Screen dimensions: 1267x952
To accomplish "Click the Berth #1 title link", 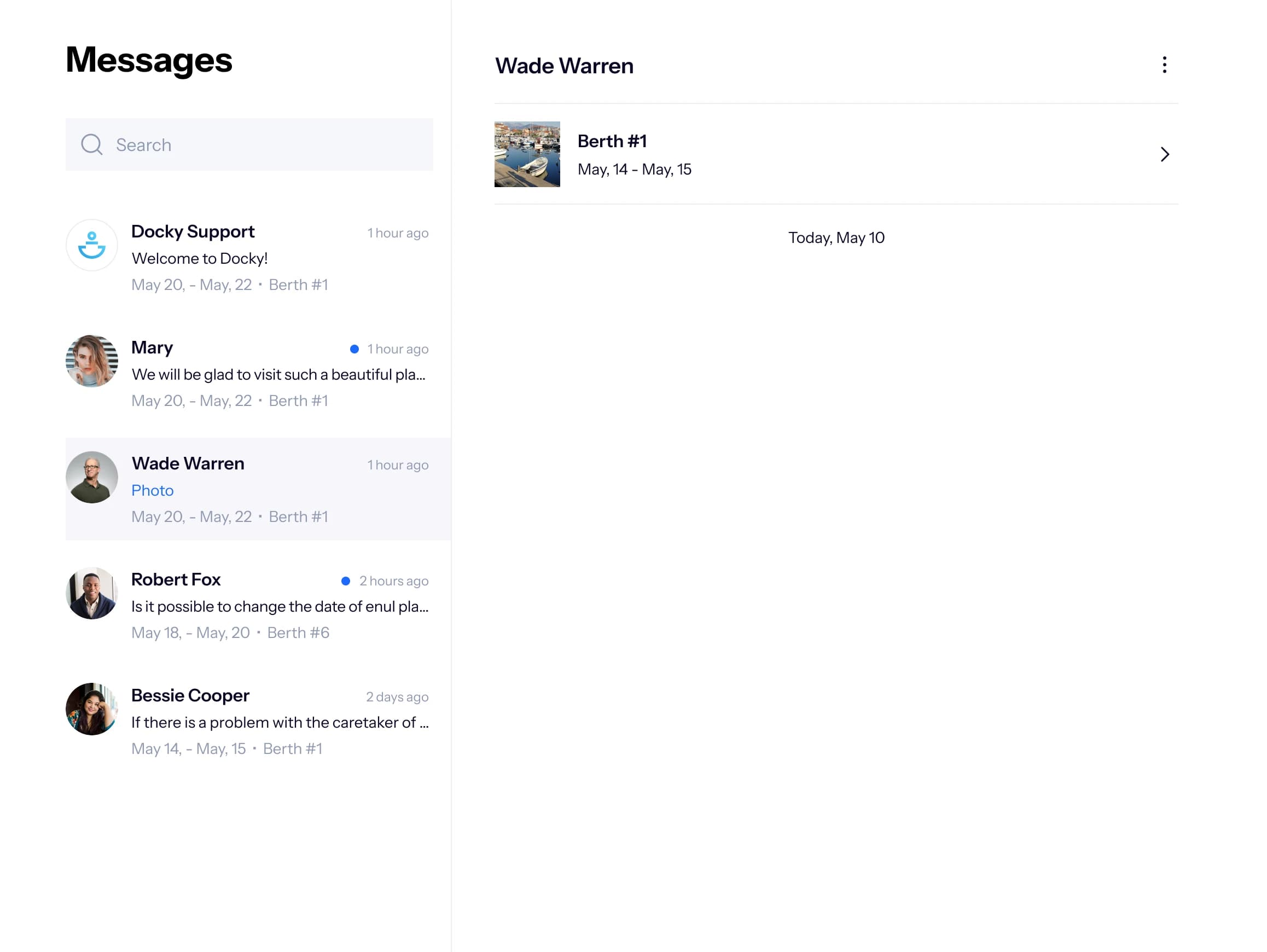I will tap(612, 141).
